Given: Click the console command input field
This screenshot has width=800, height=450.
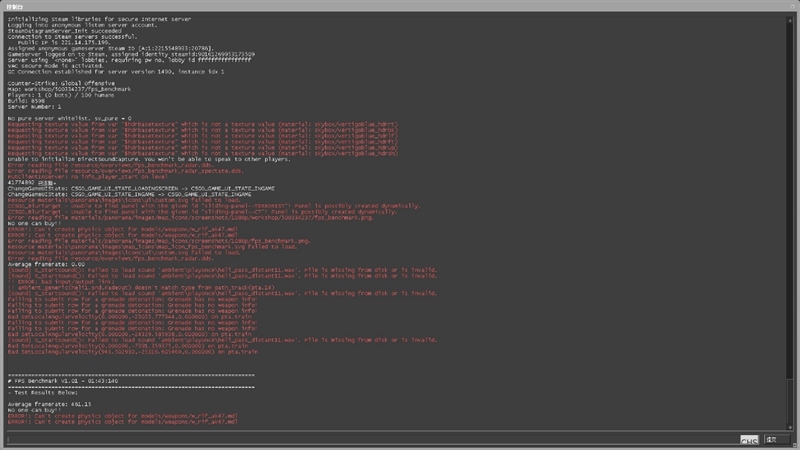Looking at the screenshot, I should tap(370, 439).
